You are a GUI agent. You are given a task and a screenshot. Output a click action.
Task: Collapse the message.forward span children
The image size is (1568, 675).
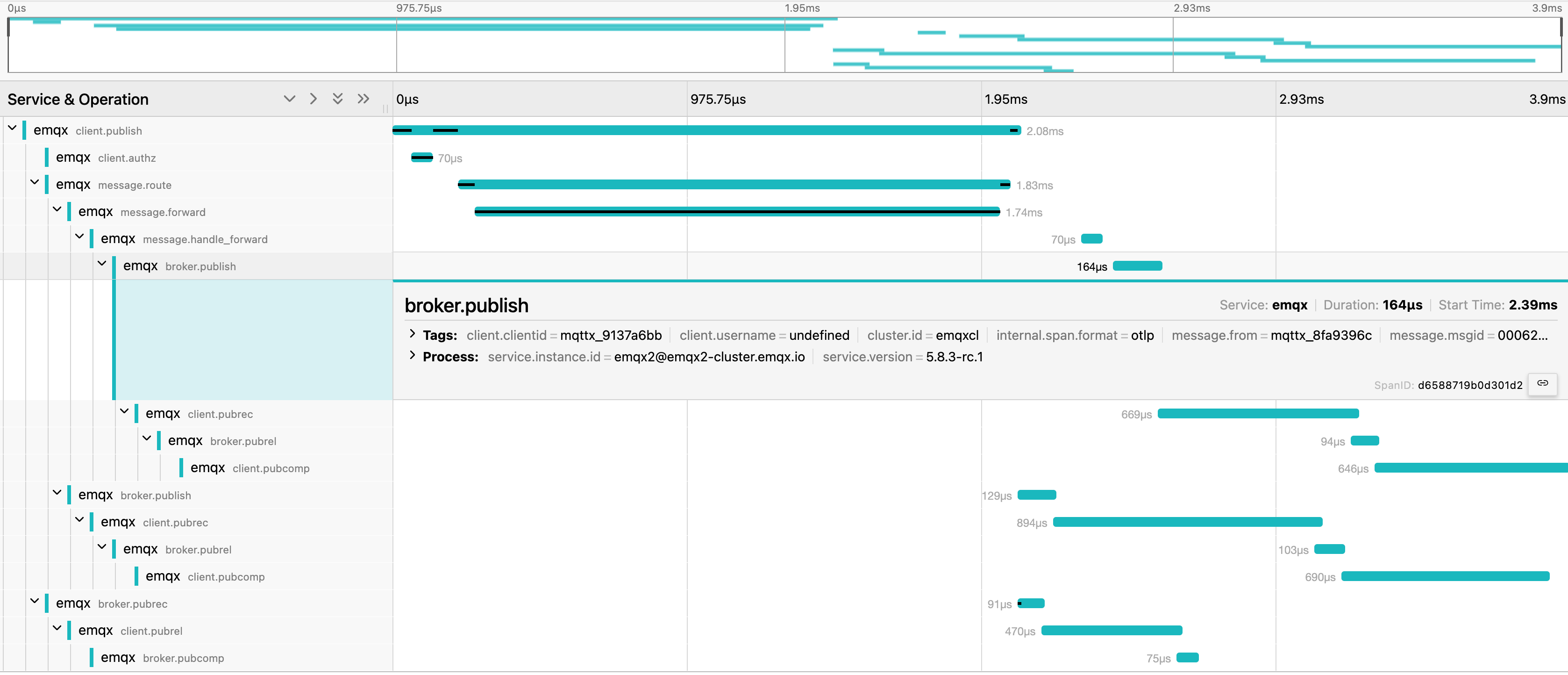pyautogui.click(x=57, y=209)
